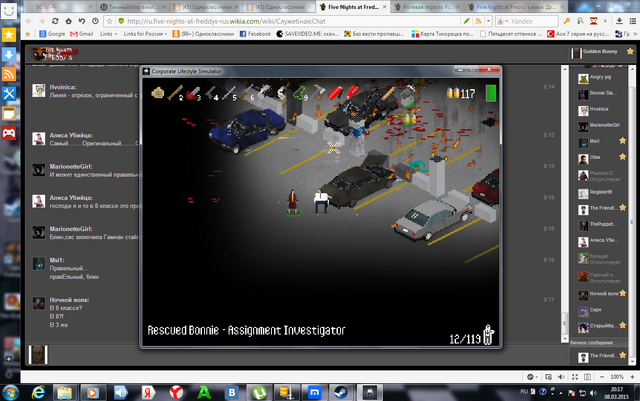This screenshot has height=401, width=640.
Task: Close the active Five Nights at Freddy's tab
Action: 384,7
